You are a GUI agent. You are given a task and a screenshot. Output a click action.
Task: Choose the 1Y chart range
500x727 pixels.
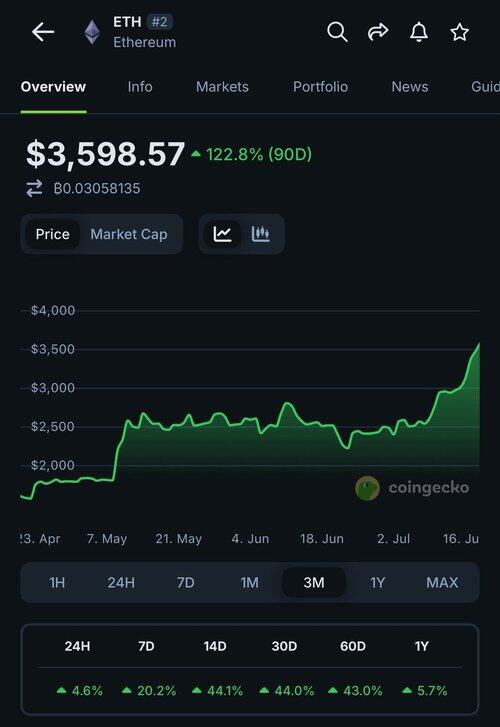tap(378, 583)
